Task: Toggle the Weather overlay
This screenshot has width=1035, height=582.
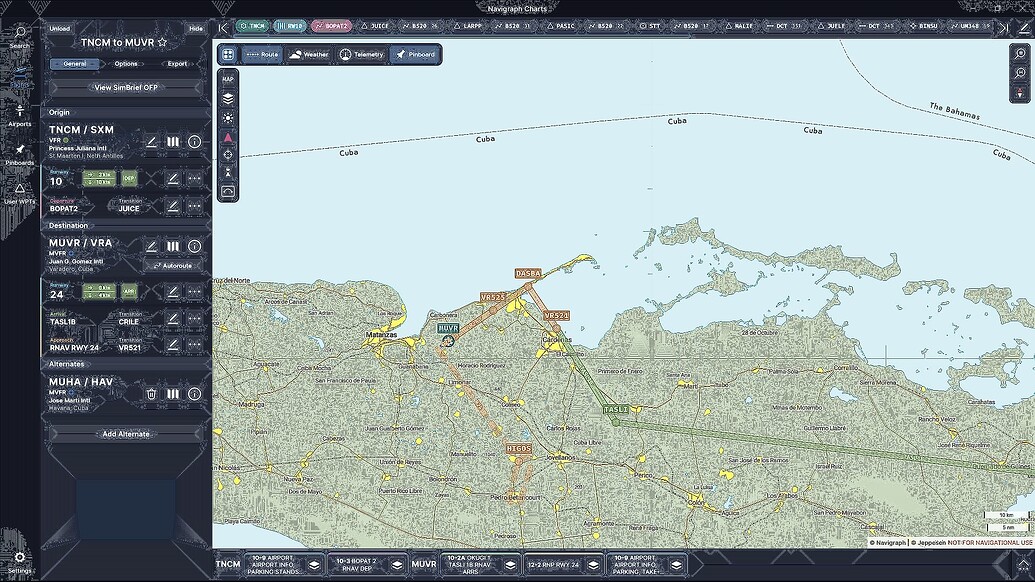Action: 307,55
